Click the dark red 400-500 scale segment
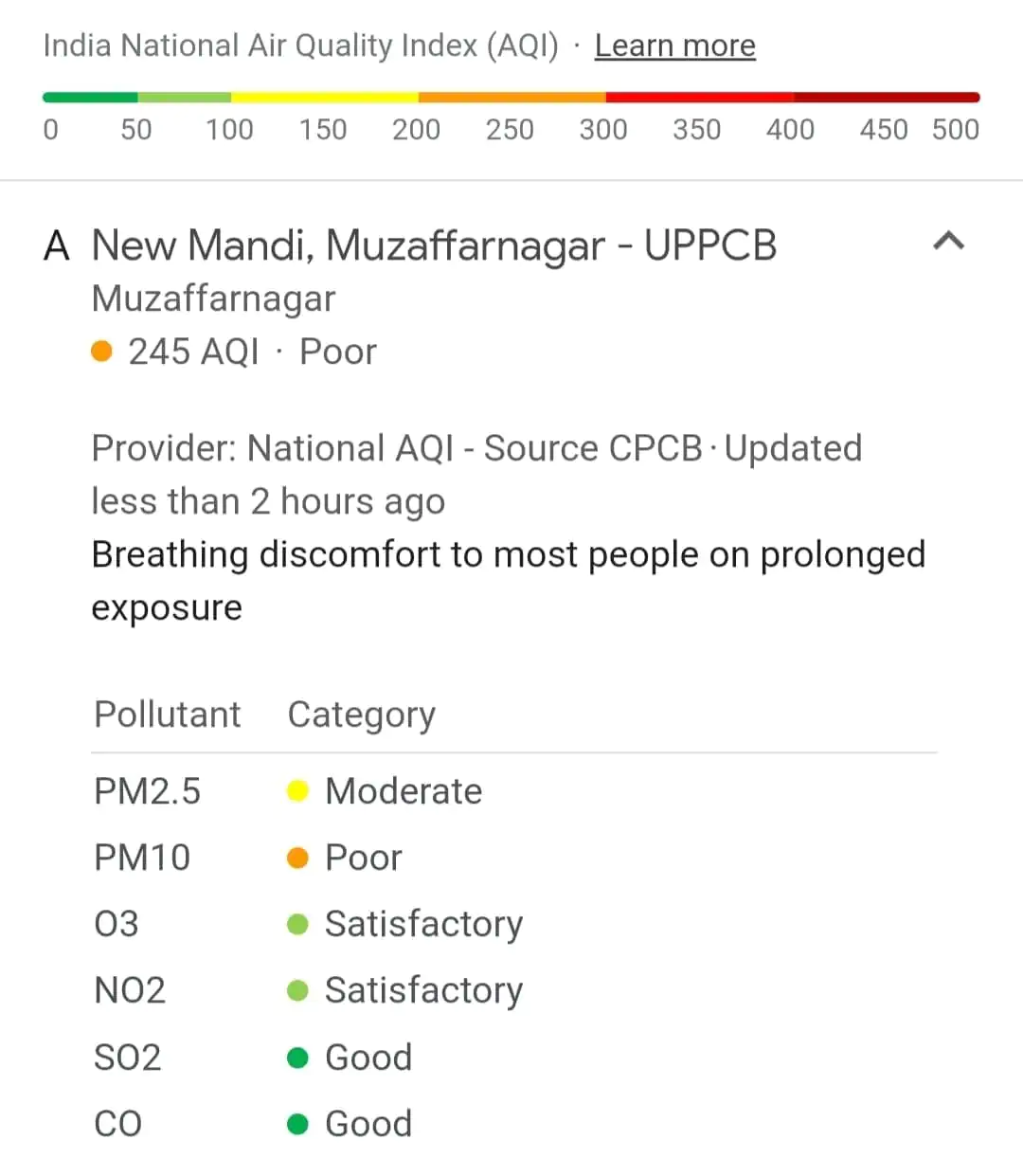The height and width of the screenshot is (1176, 1023). (x=887, y=97)
